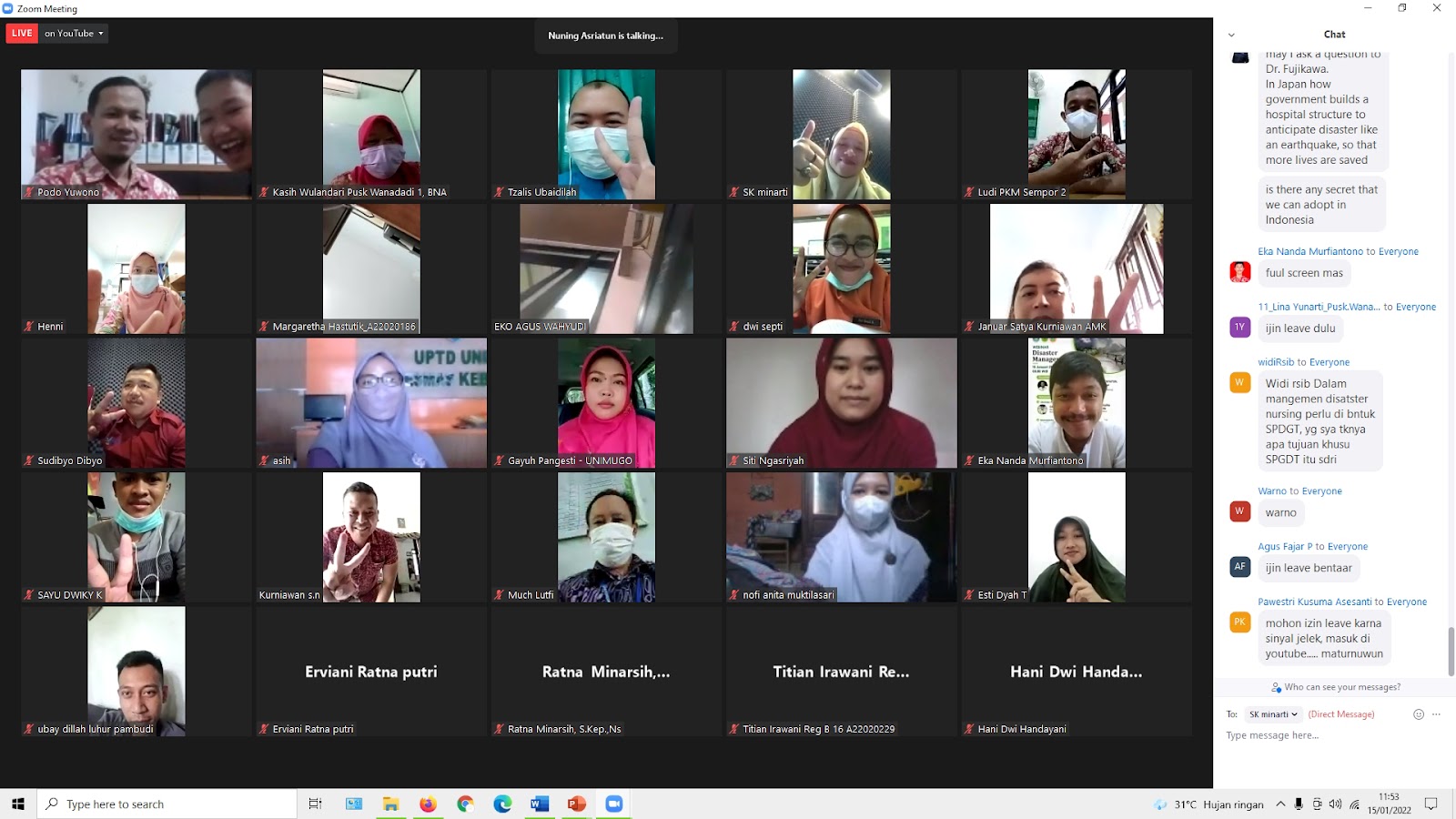Open Task View on the taskbar
Screen dimensions: 1456x819
[x=316, y=804]
